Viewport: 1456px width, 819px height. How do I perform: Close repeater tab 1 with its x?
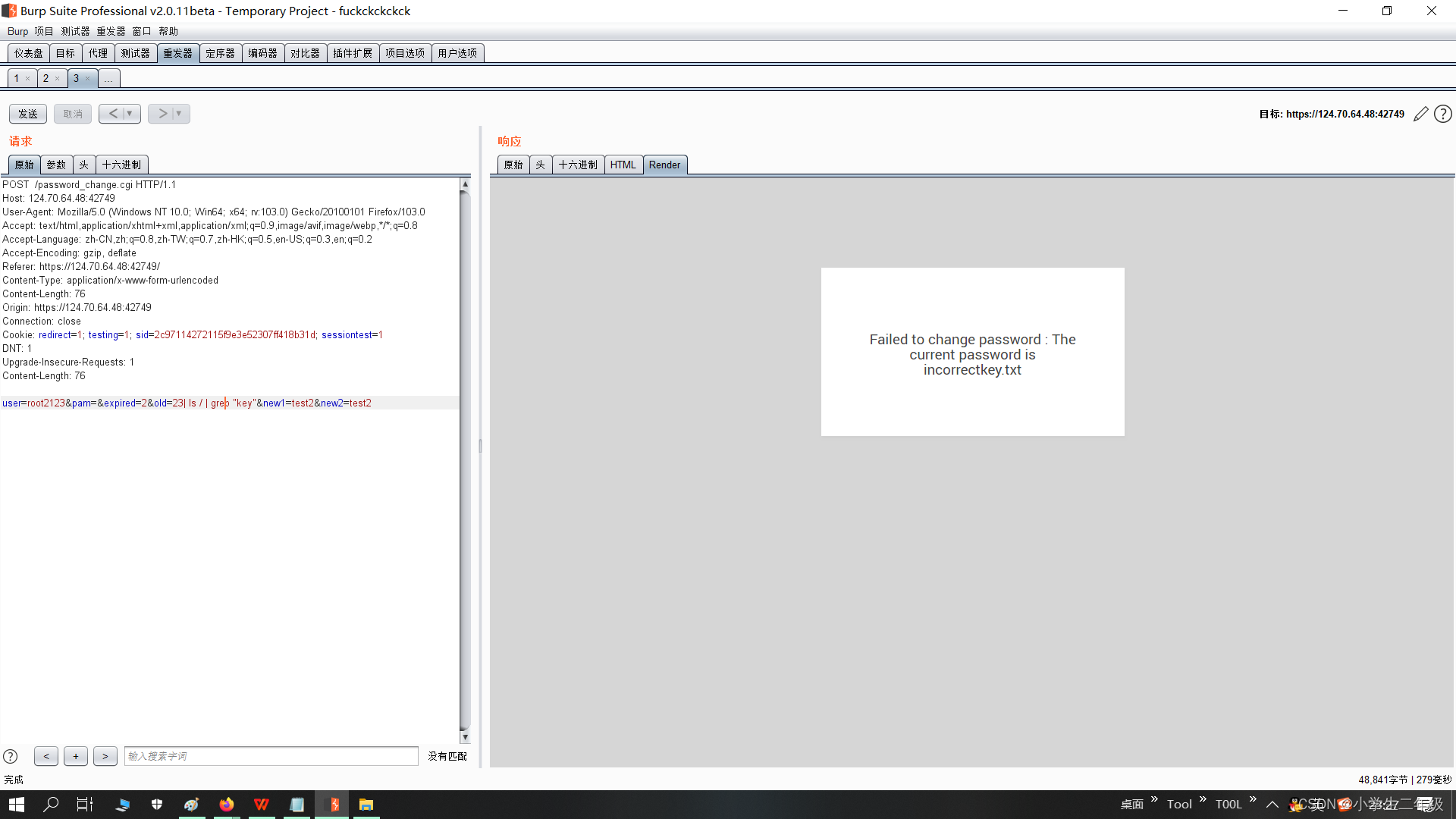point(28,79)
